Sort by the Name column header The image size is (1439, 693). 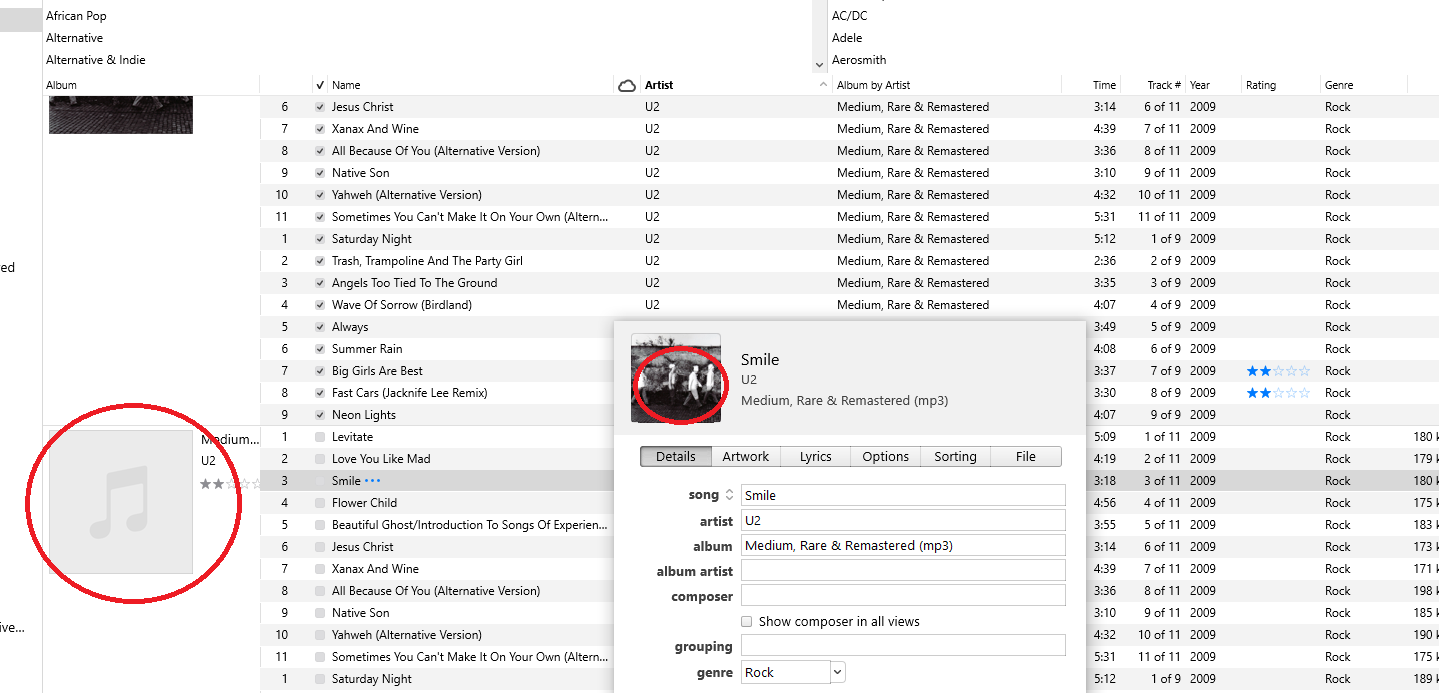[346, 85]
